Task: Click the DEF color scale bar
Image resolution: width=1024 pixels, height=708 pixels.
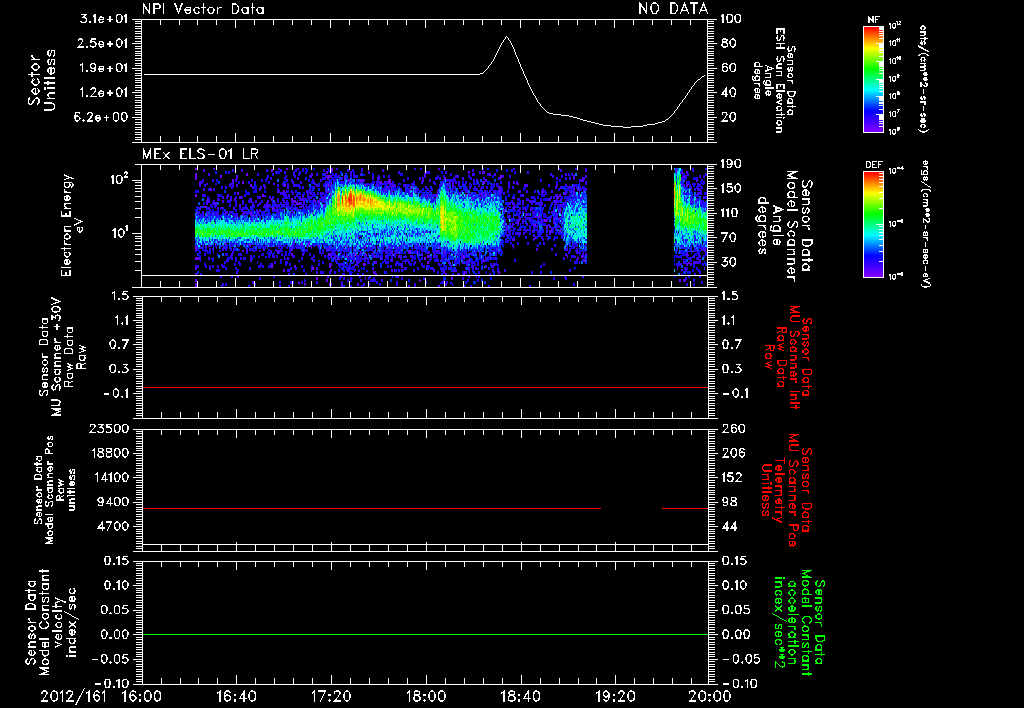Action: pyautogui.click(x=873, y=224)
